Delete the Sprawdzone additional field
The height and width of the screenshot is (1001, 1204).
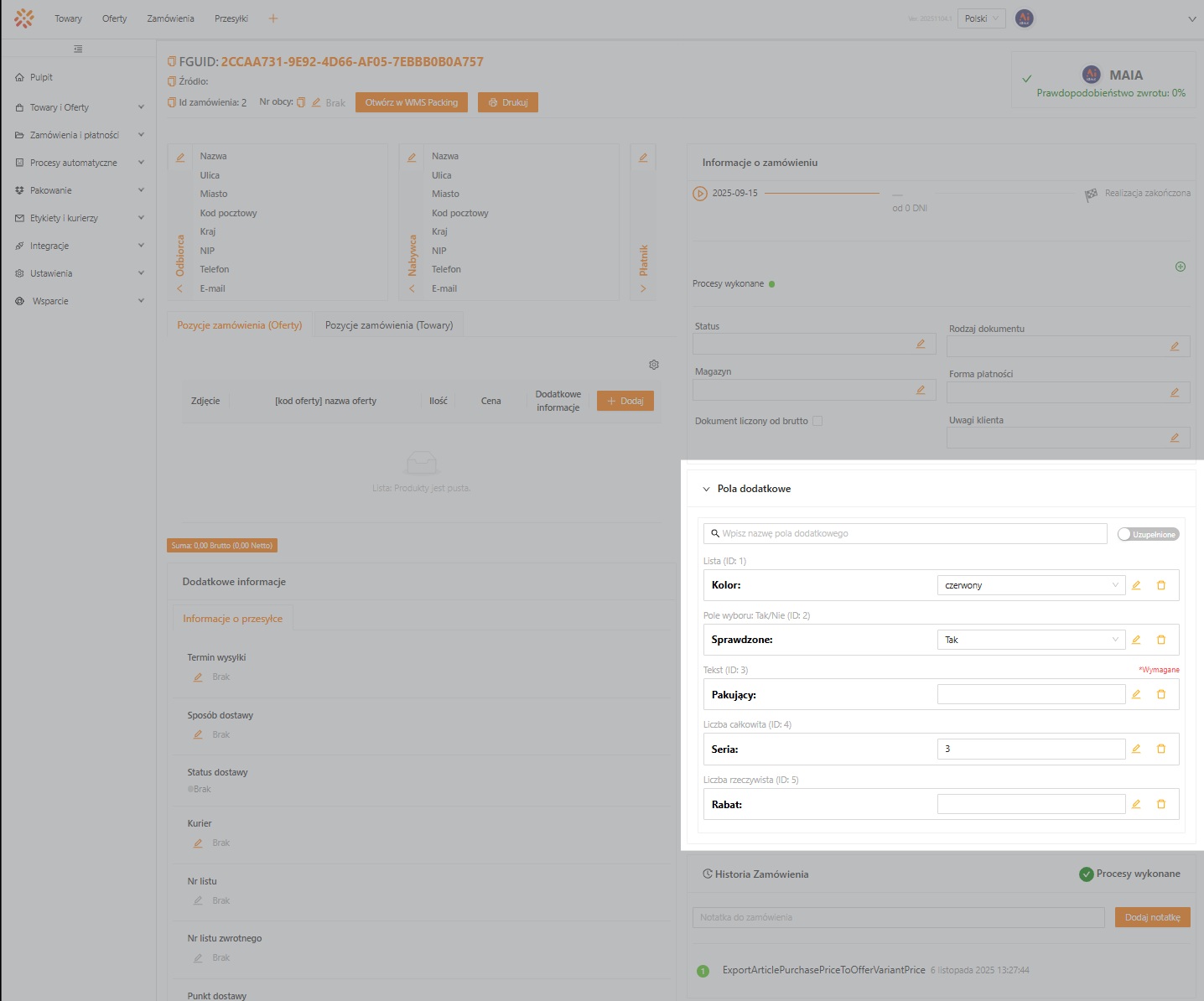[1161, 640]
